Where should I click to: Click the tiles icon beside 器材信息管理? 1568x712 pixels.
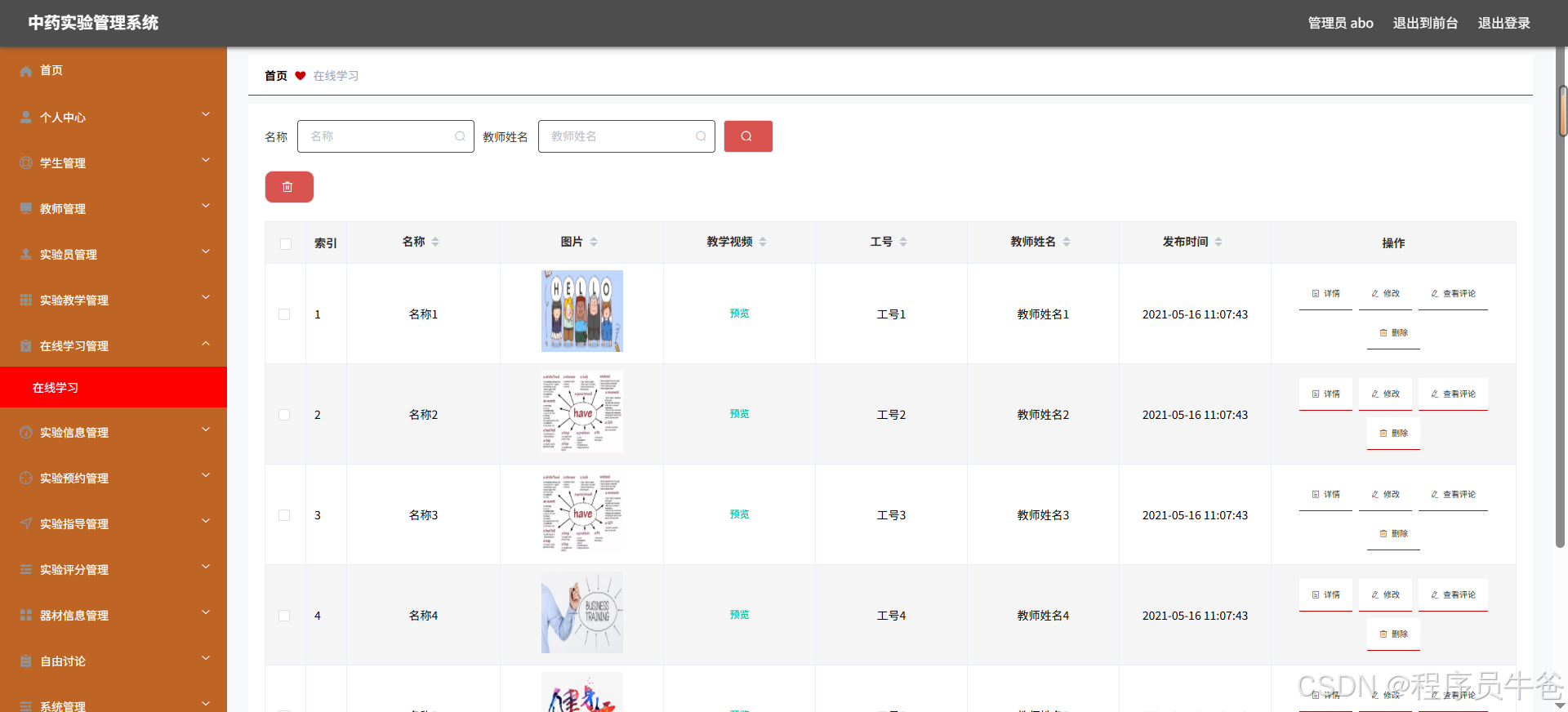click(x=26, y=615)
